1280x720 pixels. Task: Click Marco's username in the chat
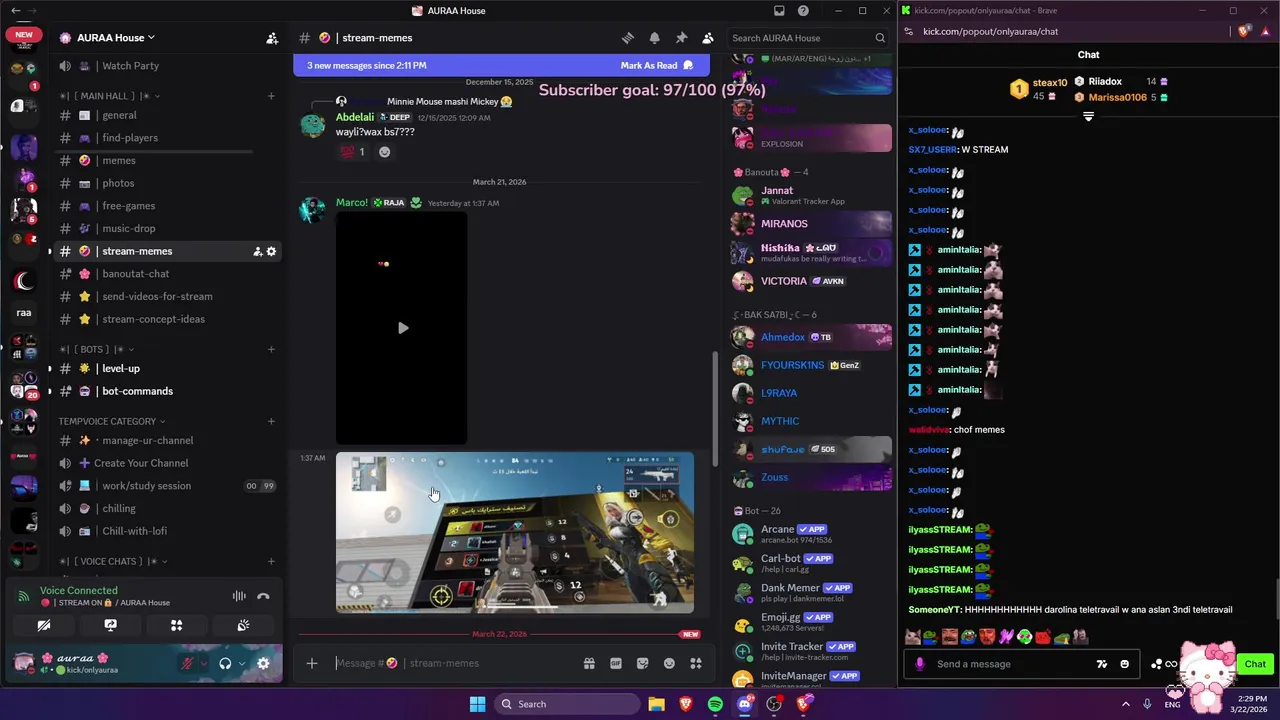click(x=352, y=203)
